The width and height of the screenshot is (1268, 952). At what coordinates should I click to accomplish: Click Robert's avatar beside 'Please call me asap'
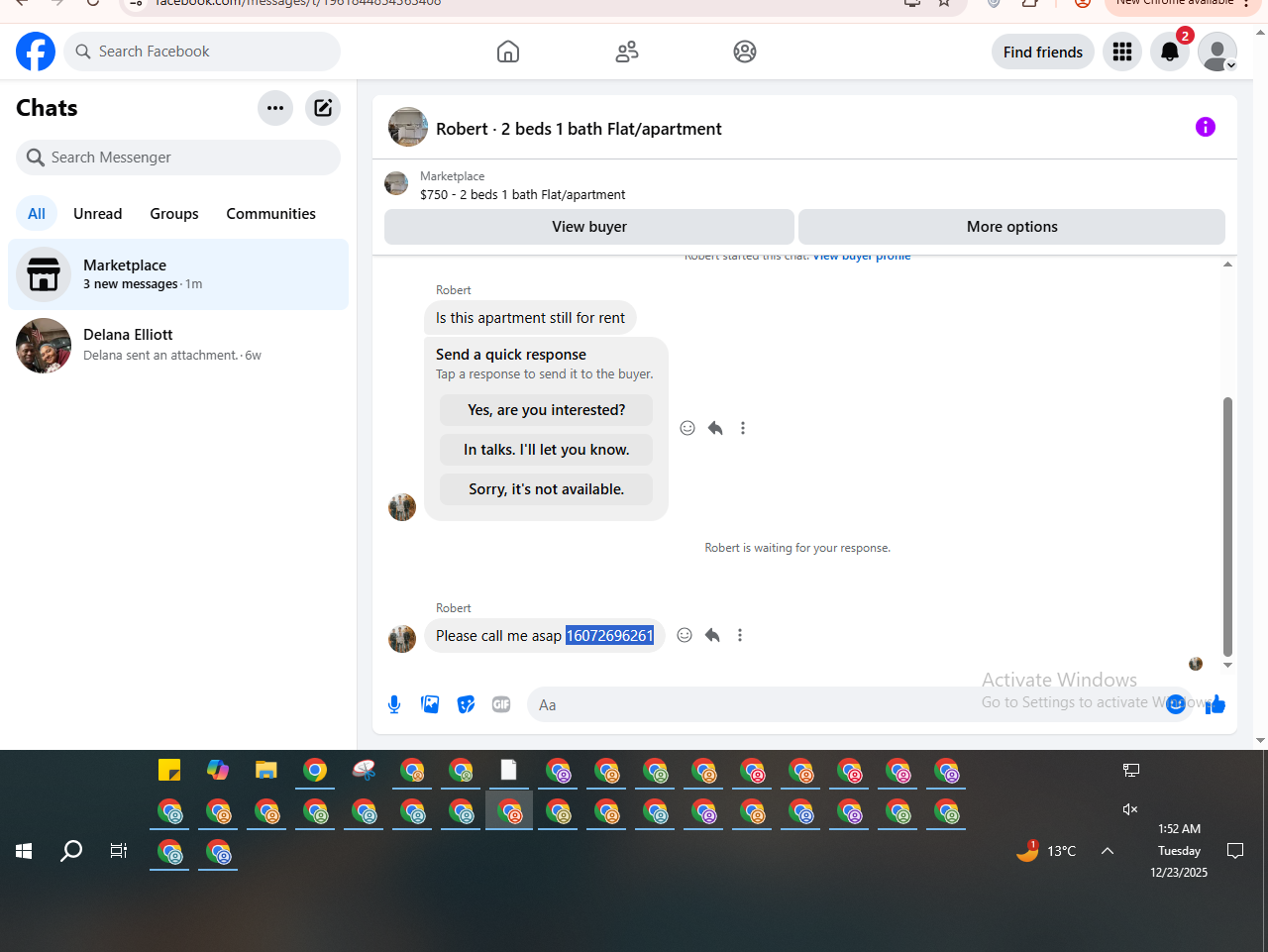402,639
